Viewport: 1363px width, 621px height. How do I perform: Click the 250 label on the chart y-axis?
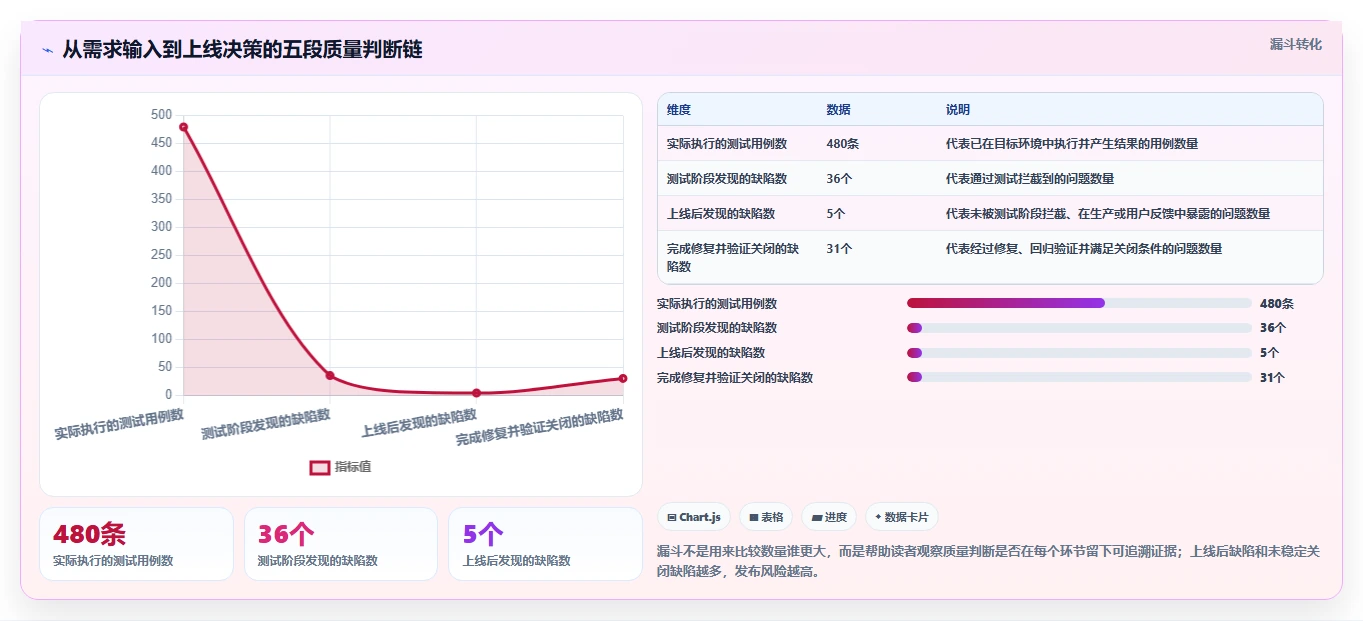[x=161, y=255]
